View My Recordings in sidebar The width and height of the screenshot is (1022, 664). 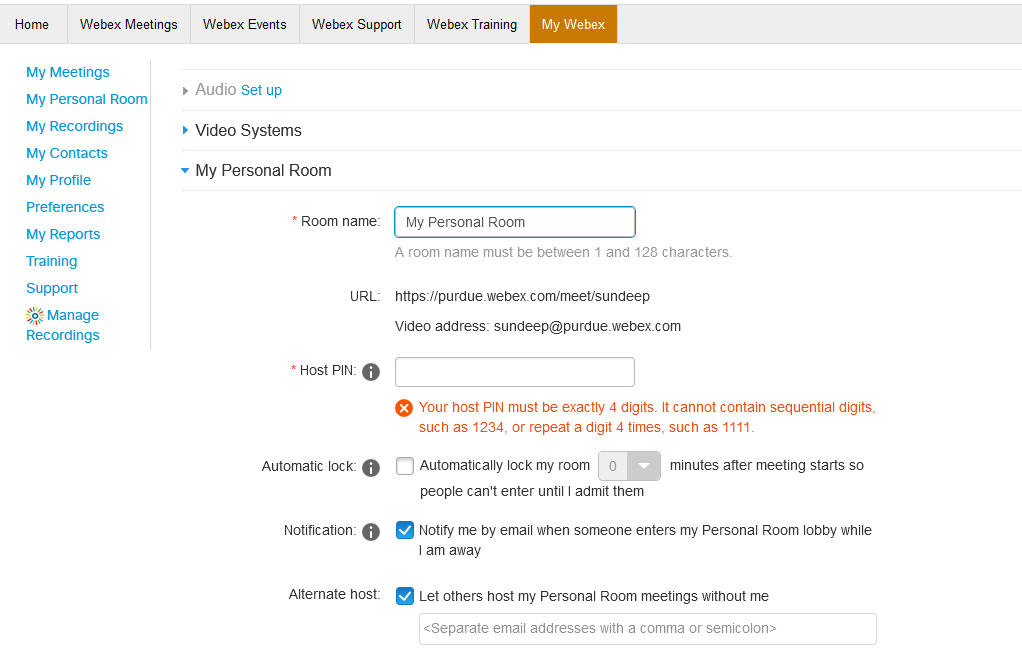[74, 126]
